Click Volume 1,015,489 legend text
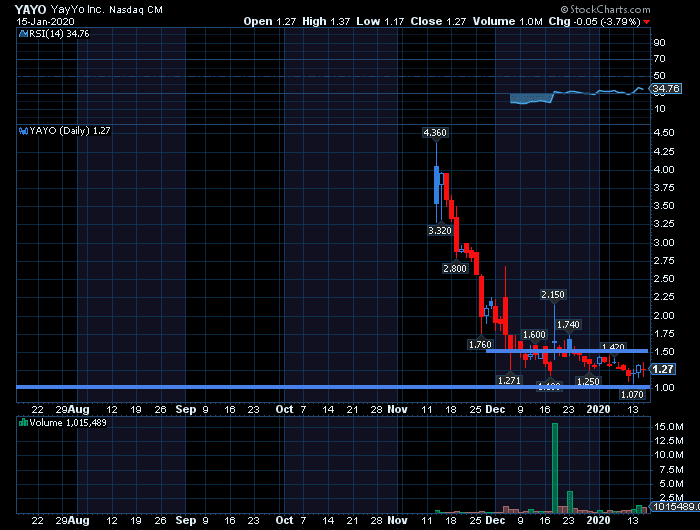The image size is (700, 530). click(x=68, y=423)
